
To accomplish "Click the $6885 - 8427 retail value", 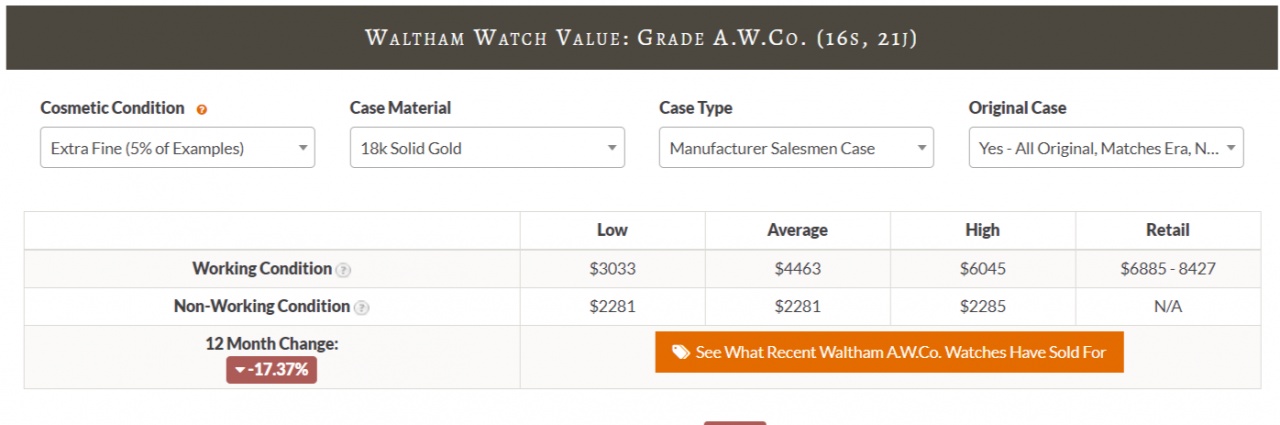I will (1168, 269).
